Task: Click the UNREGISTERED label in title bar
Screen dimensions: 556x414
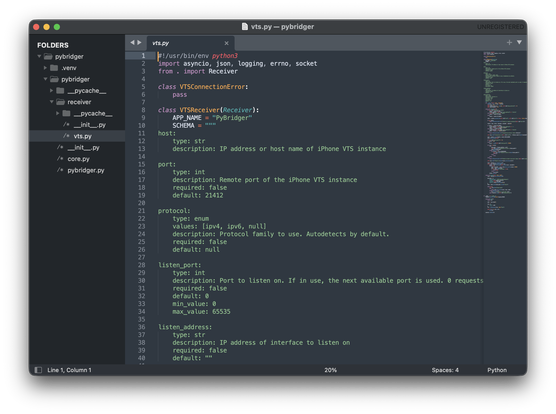Action: tap(500, 27)
